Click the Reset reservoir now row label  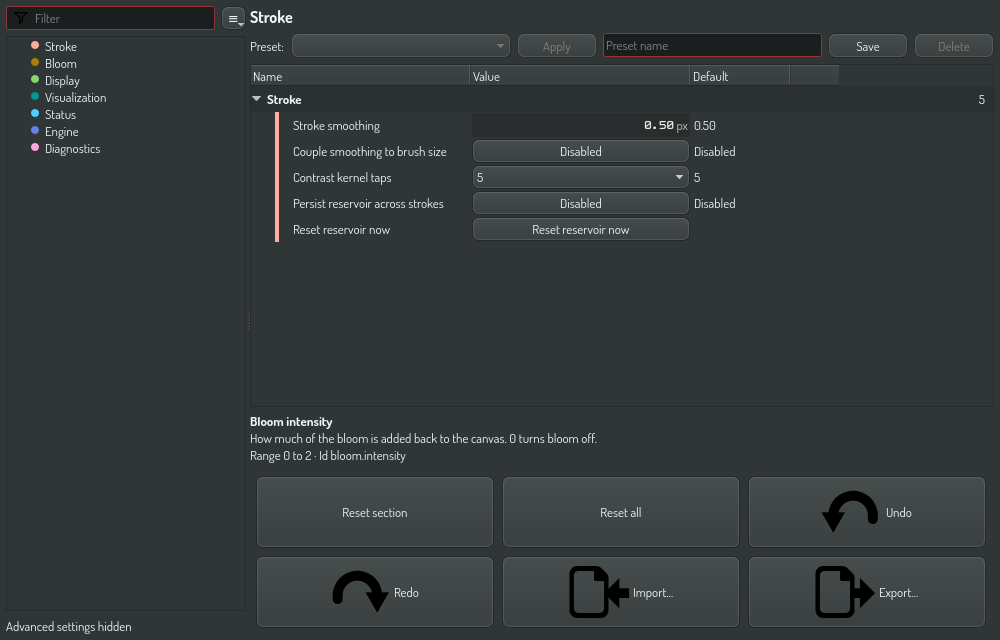341,229
